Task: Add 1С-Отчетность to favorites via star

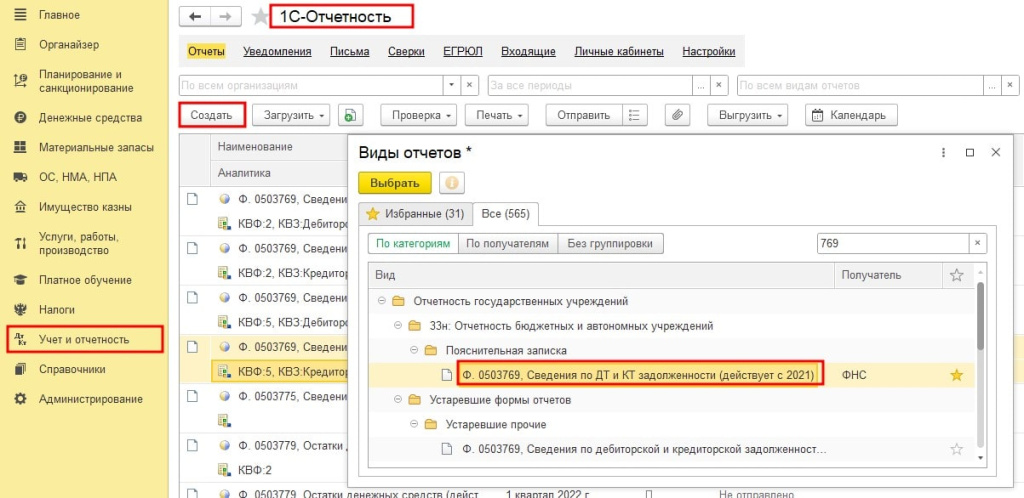Action: (260, 17)
